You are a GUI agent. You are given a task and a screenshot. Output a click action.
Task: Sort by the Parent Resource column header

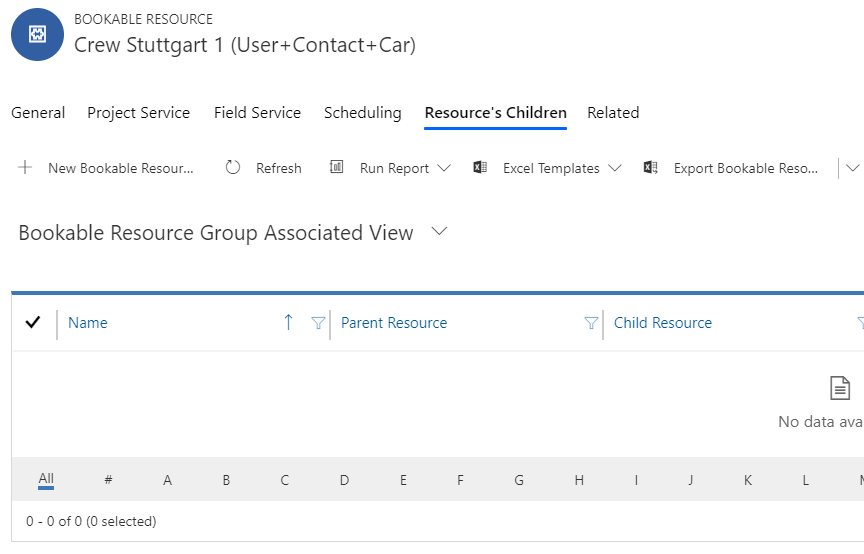394,322
